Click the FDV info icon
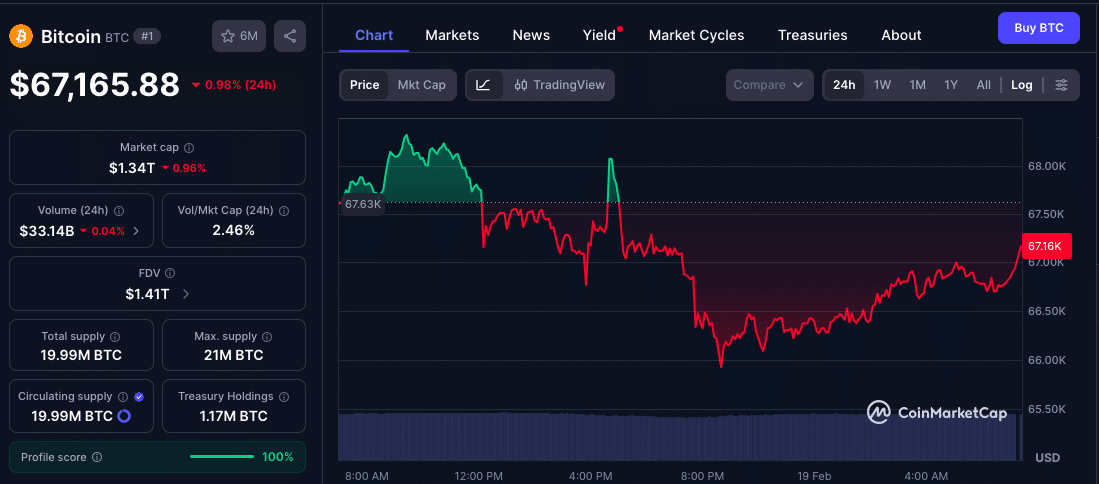The image size is (1099, 484). point(170,273)
